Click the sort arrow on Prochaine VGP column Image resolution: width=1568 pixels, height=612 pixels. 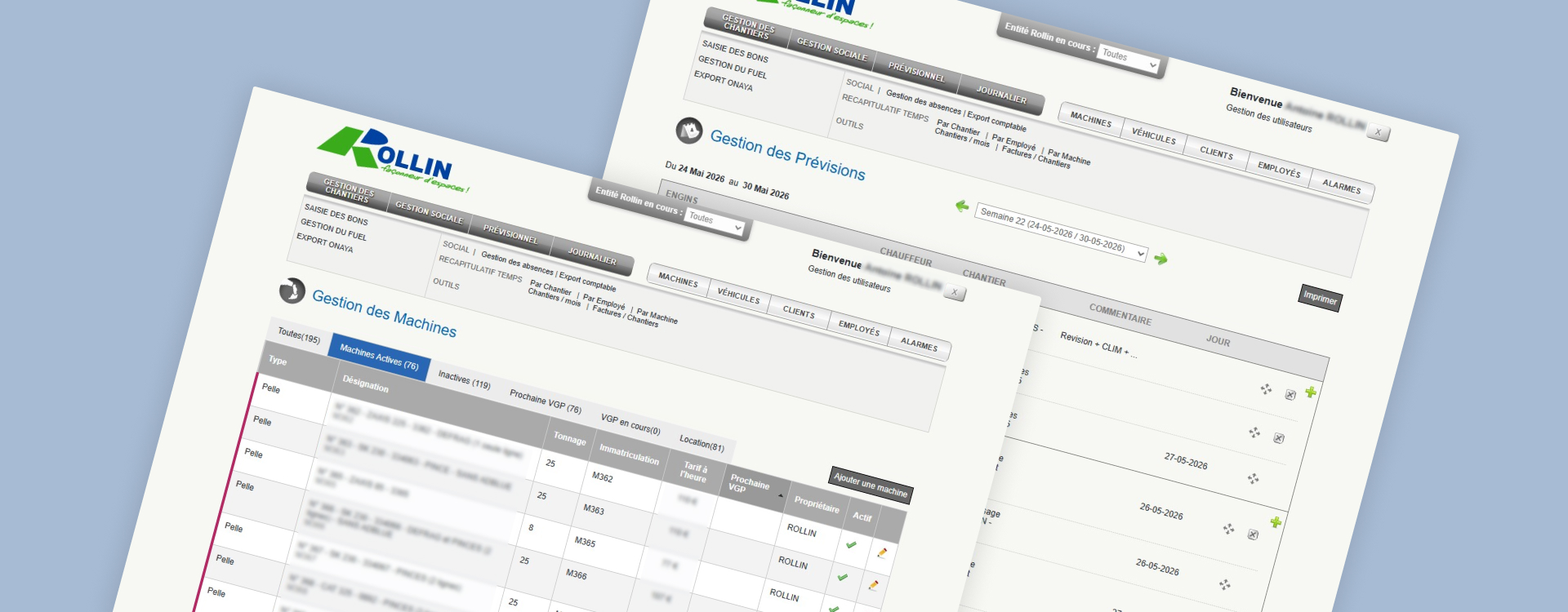point(781,495)
